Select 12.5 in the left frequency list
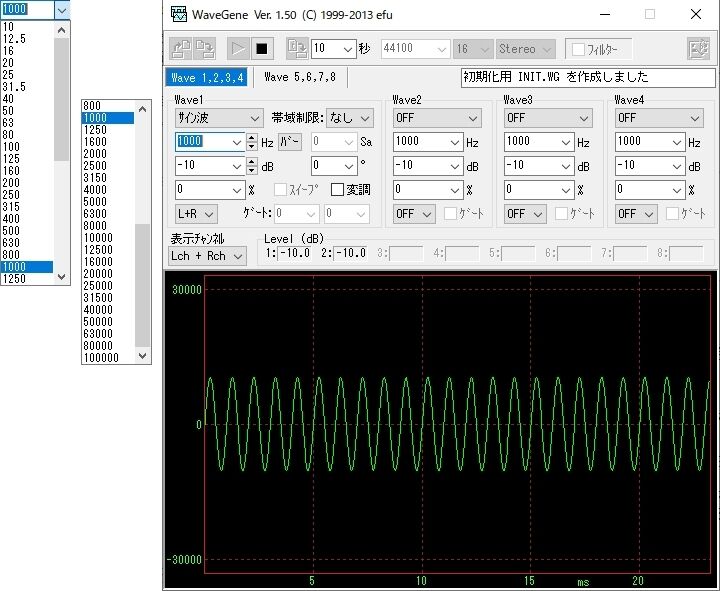The width and height of the screenshot is (720, 591). pyautogui.click(x=27, y=39)
